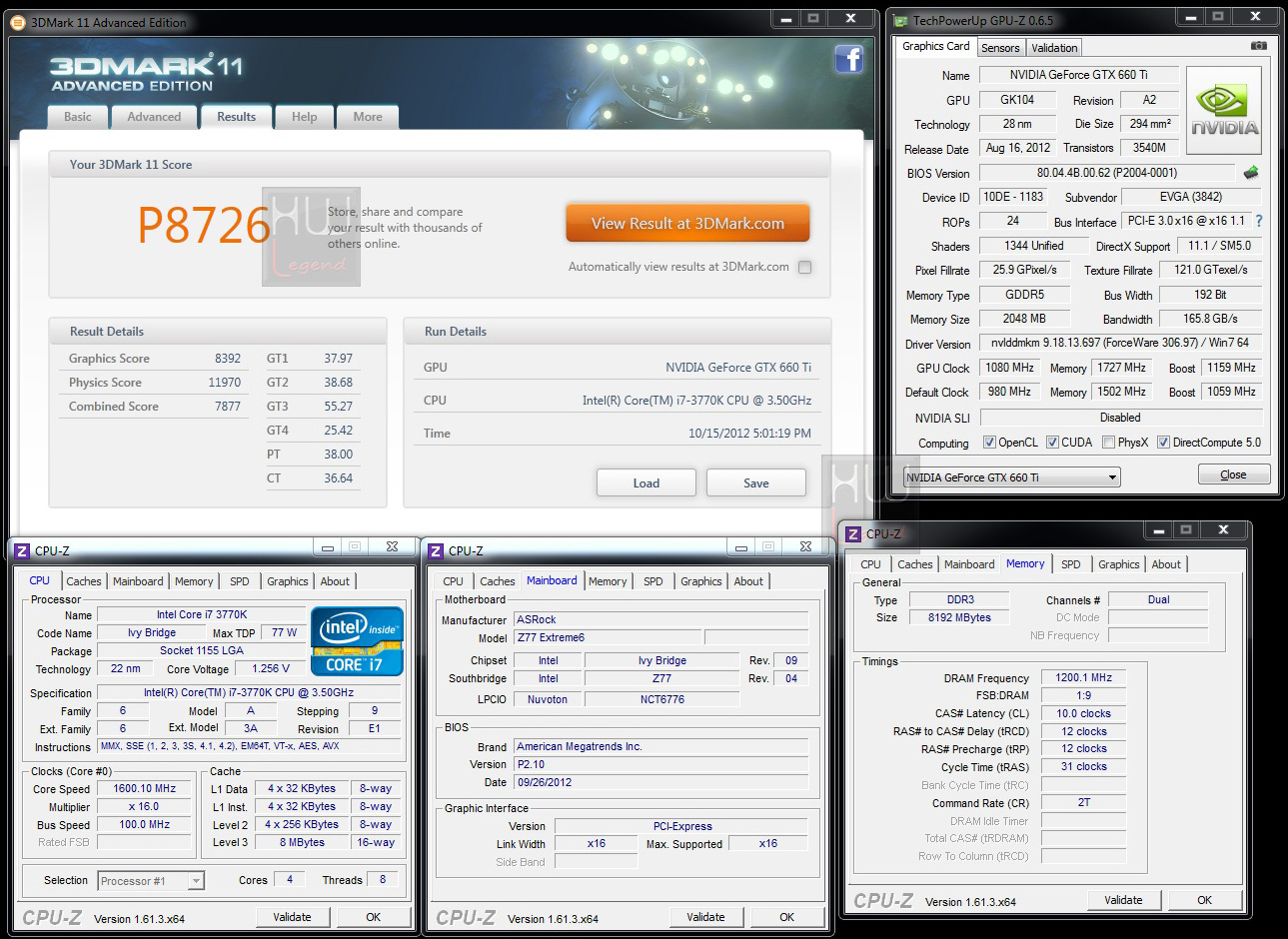Click OK in the CPU-Z Memory window

point(1205,900)
